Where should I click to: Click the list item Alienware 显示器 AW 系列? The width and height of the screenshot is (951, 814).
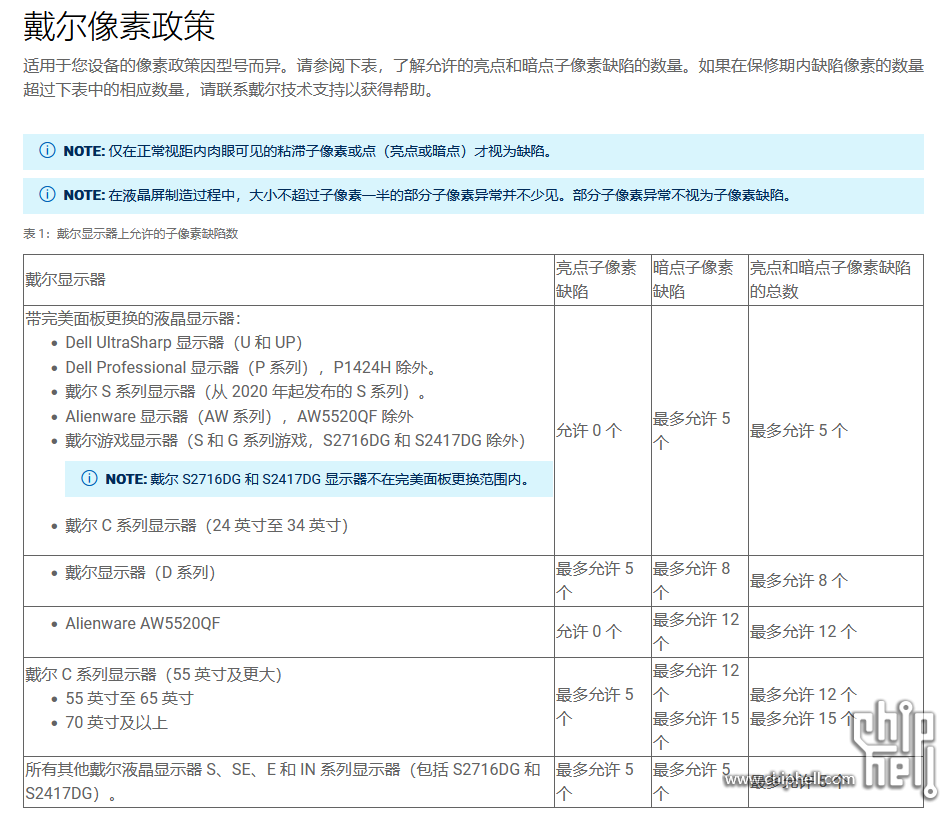point(240,417)
